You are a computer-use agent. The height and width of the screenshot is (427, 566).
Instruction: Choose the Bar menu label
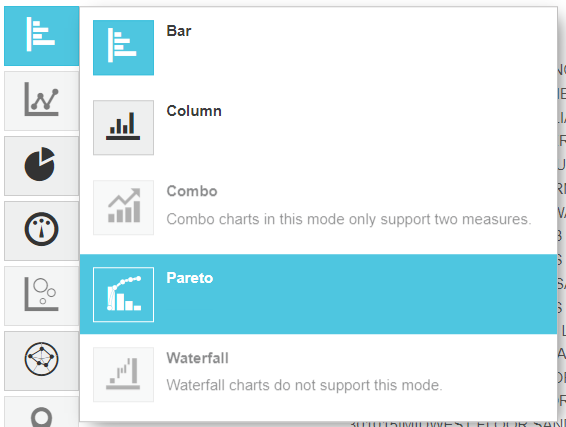(x=179, y=31)
